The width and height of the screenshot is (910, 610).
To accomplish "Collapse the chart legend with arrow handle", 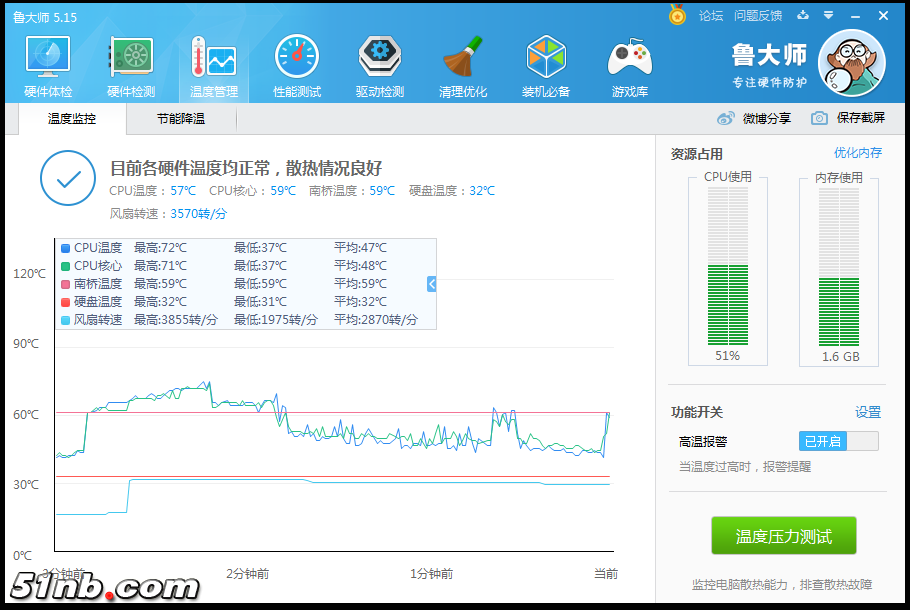I will tap(432, 284).
